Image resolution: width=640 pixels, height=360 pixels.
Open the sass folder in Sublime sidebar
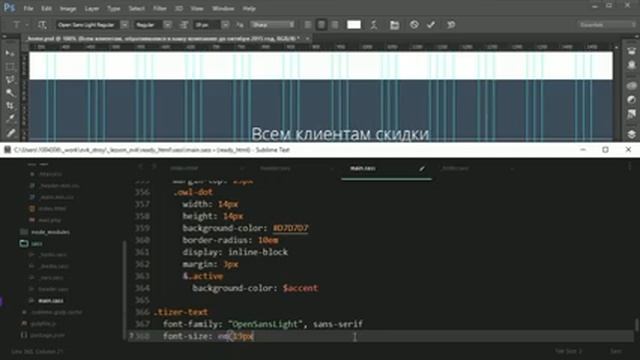(37, 244)
